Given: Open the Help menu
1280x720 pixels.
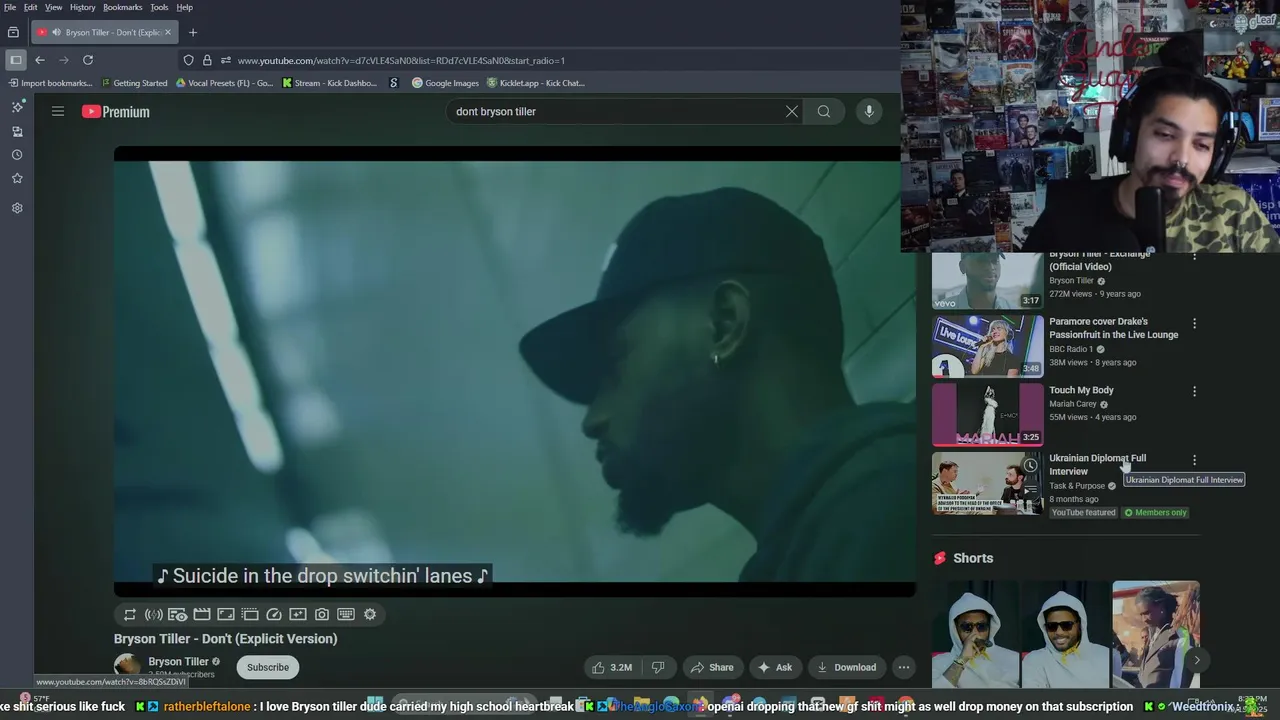Looking at the screenshot, I should click(185, 7).
